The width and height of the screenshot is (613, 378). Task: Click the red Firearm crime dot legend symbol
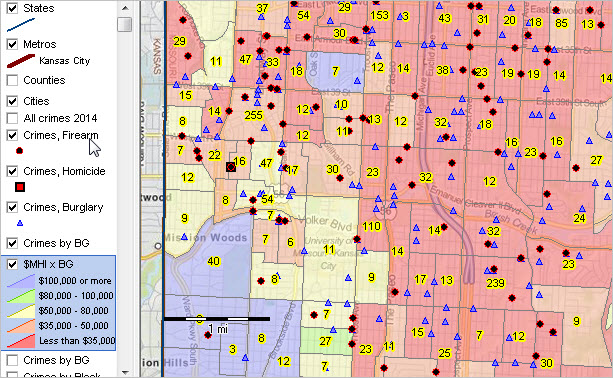pyautogui.click(x=20, y=150)
